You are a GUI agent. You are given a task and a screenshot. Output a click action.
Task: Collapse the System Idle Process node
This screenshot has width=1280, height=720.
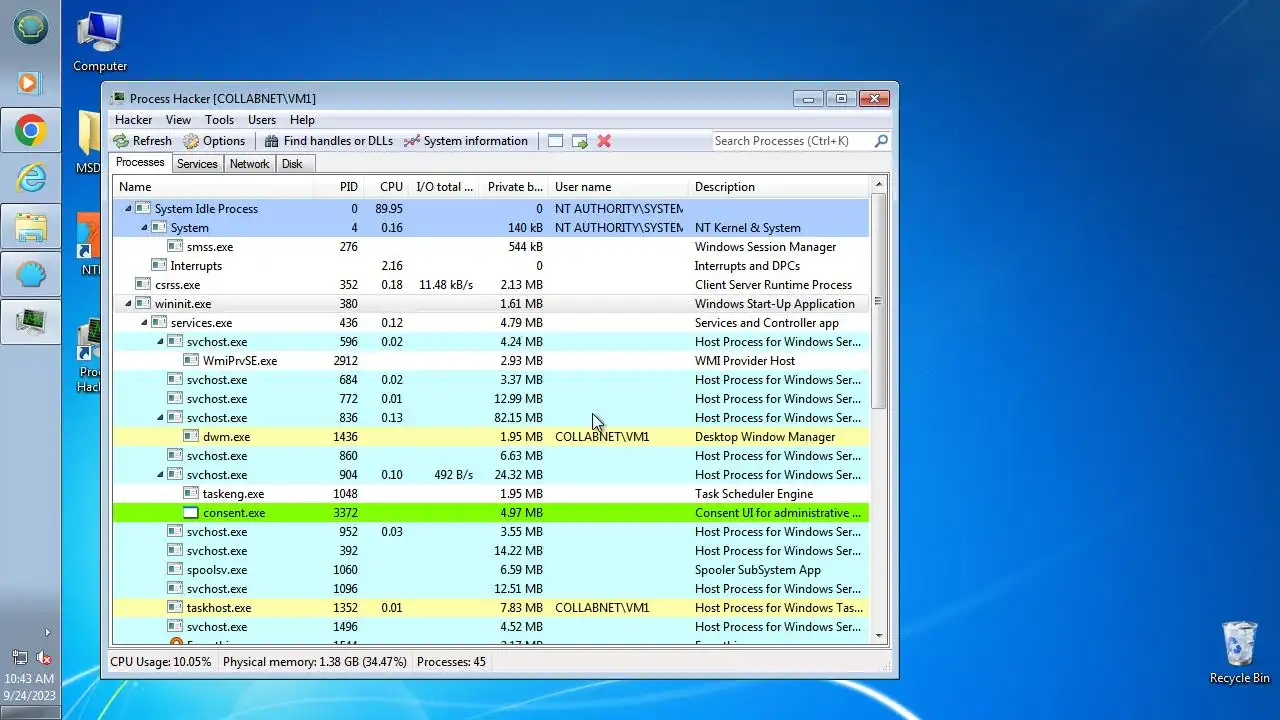pos(128,209)
